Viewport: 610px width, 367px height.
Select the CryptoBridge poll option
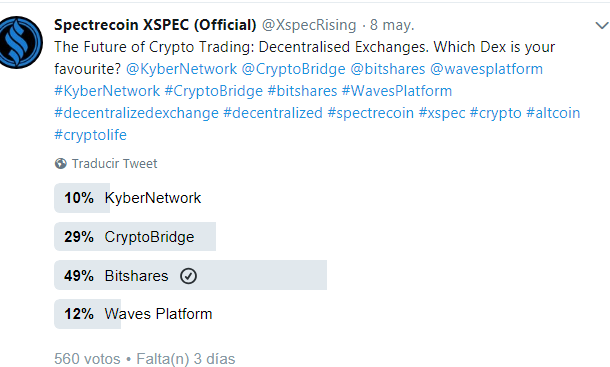click(135, 237)
